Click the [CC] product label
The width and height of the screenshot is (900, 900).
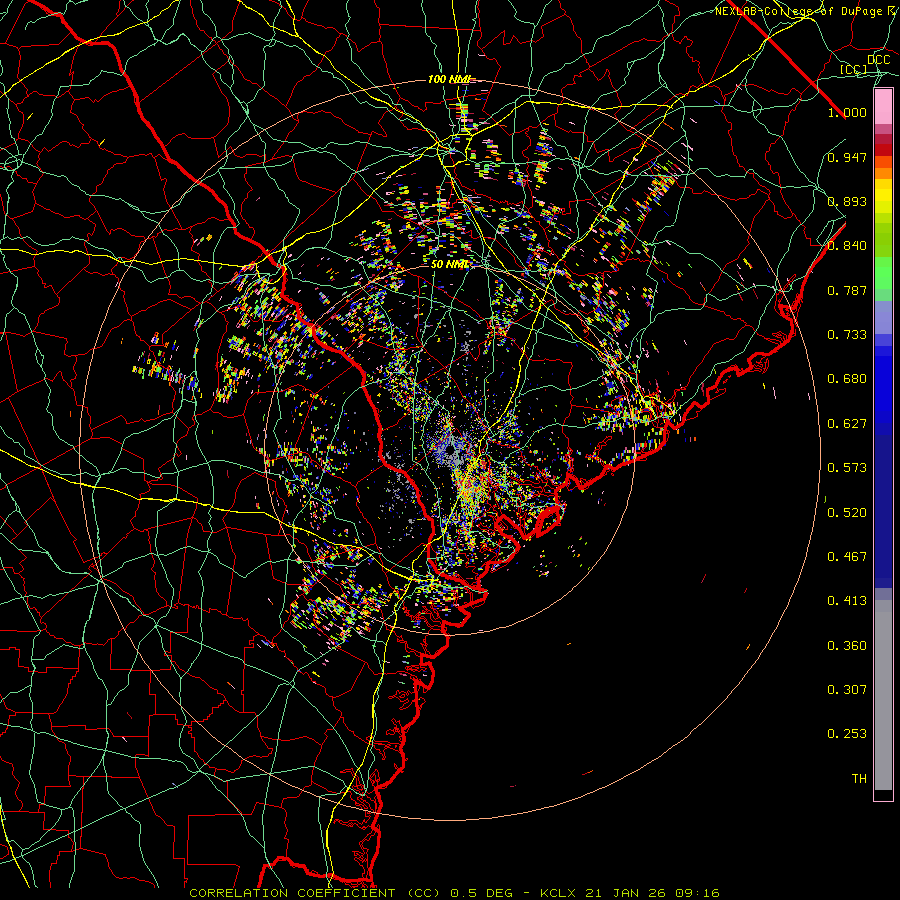(853, 69)
